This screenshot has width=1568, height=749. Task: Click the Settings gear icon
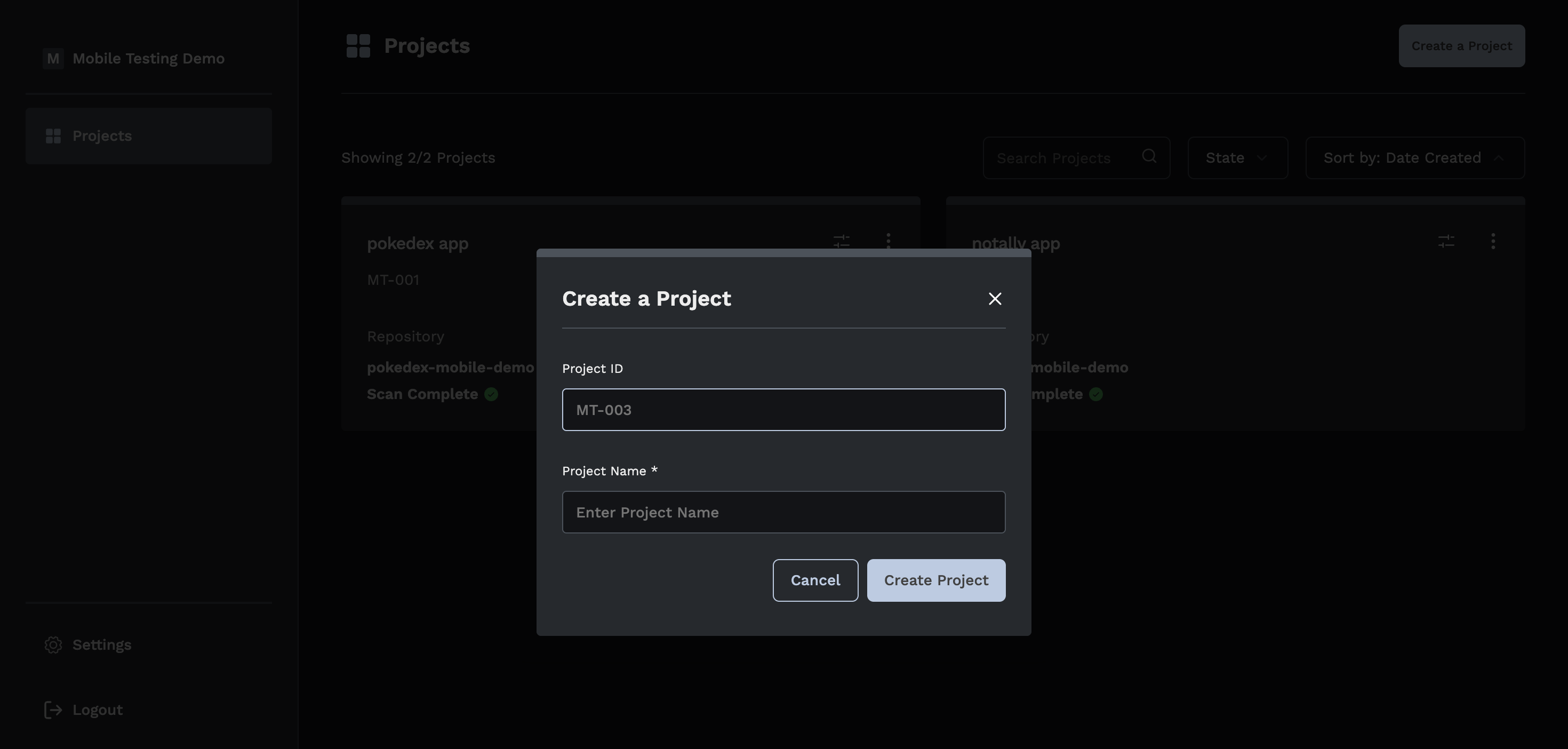pyautogui.click(x=53, y=645)
